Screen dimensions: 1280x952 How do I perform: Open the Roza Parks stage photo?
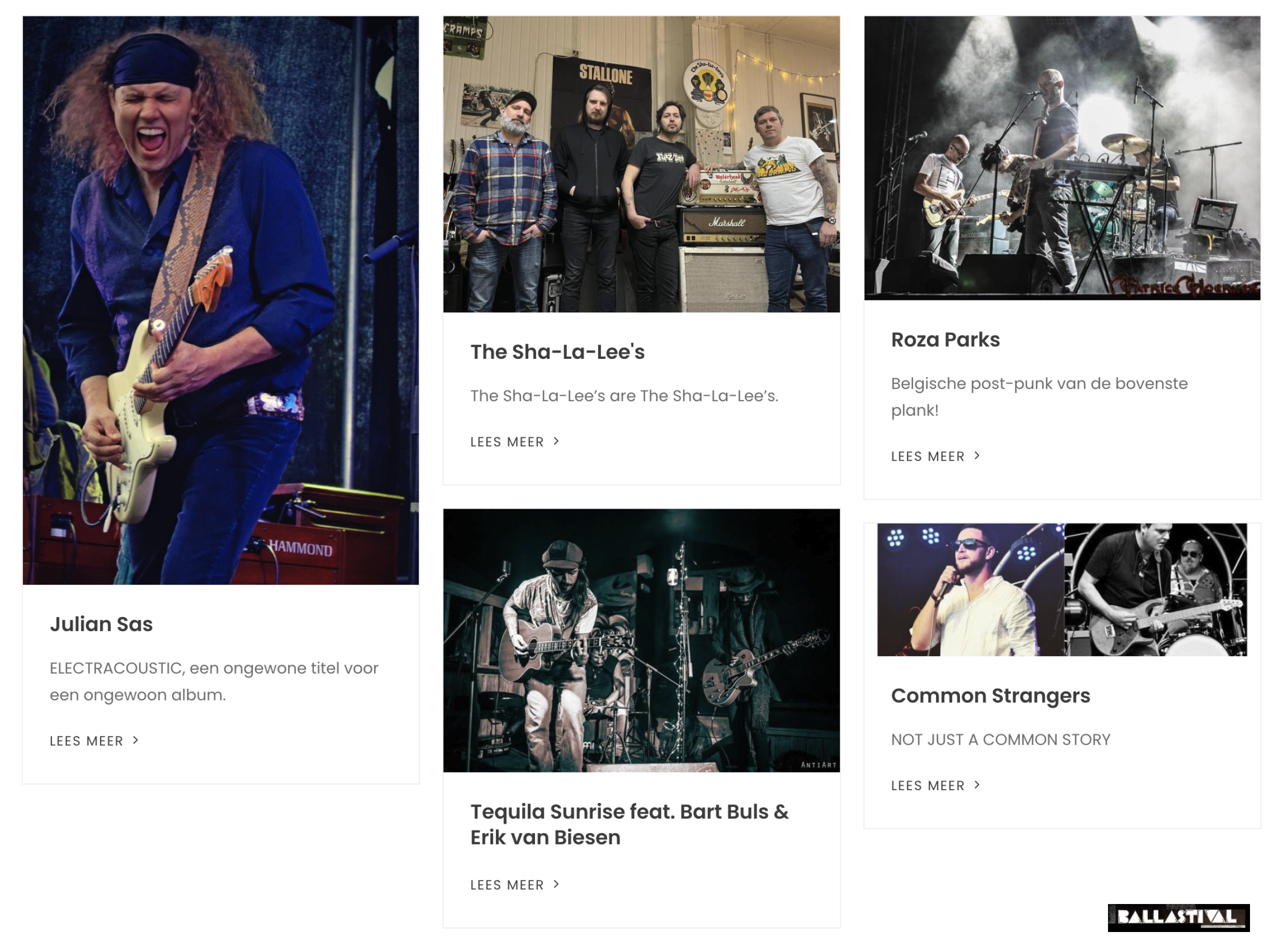coord(1062,158)
